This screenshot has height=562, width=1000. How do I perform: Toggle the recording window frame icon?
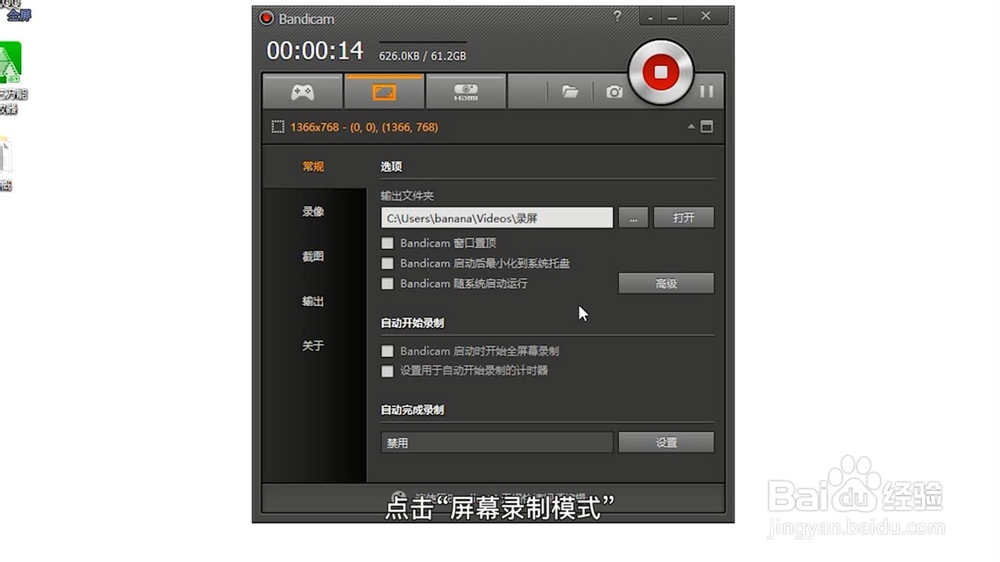[707, 126]
